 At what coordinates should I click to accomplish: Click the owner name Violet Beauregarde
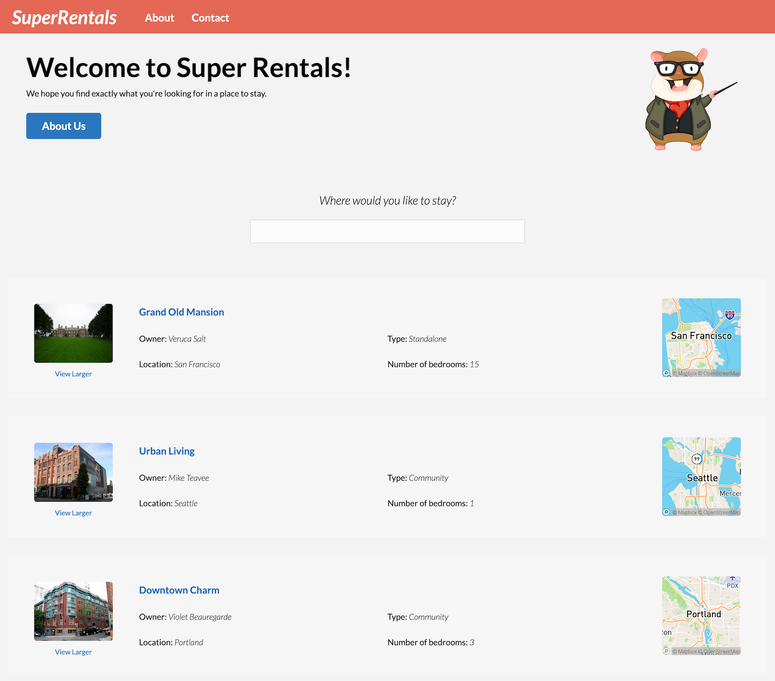pos(200,617)
